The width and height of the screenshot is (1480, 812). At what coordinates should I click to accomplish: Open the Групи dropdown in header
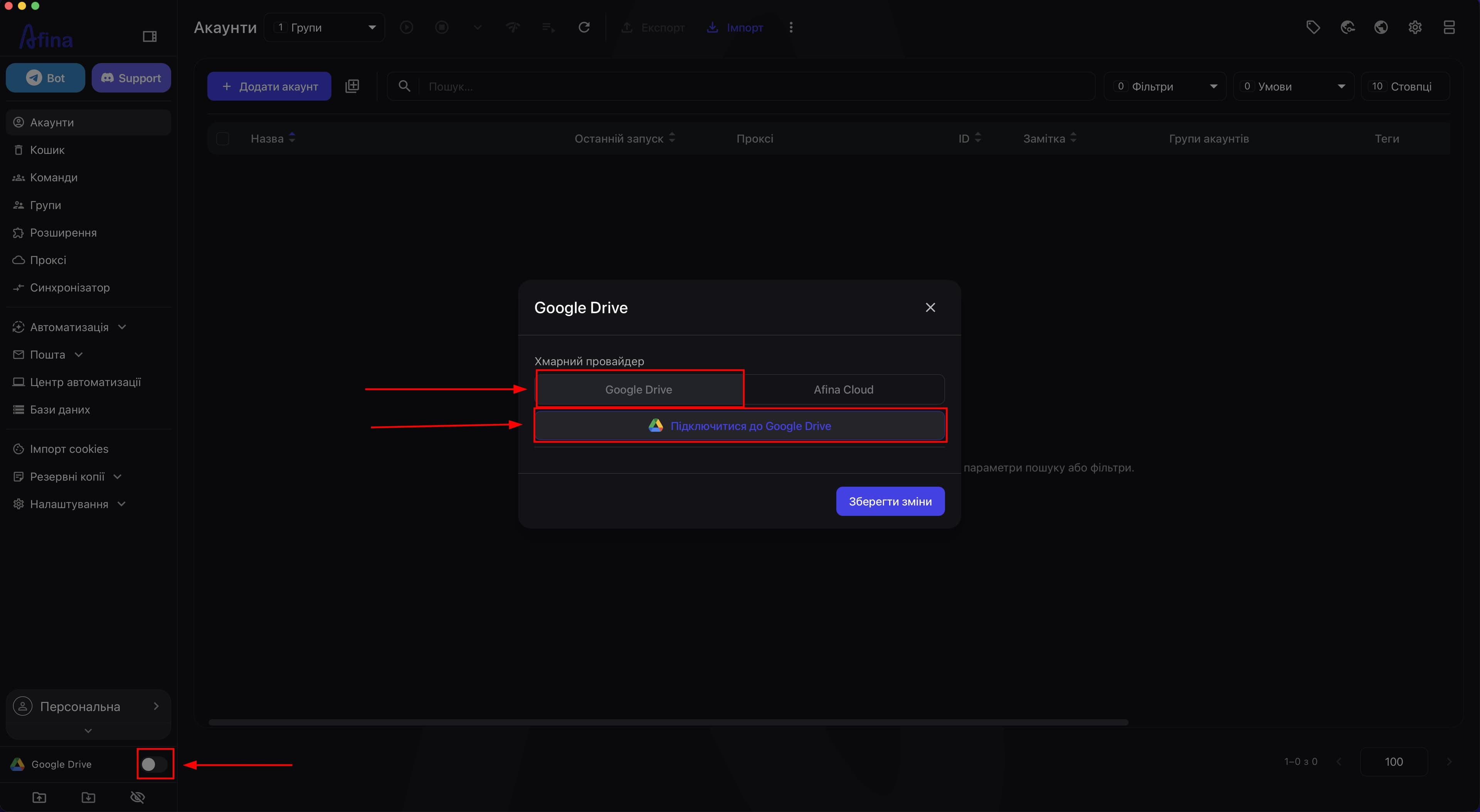pyautogui.click(x=324, y=27)
